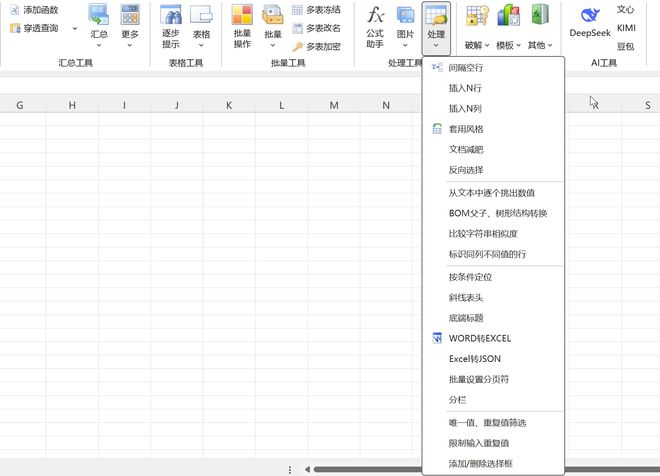Expand the 更多 dropdown arrow

point(130,45)
